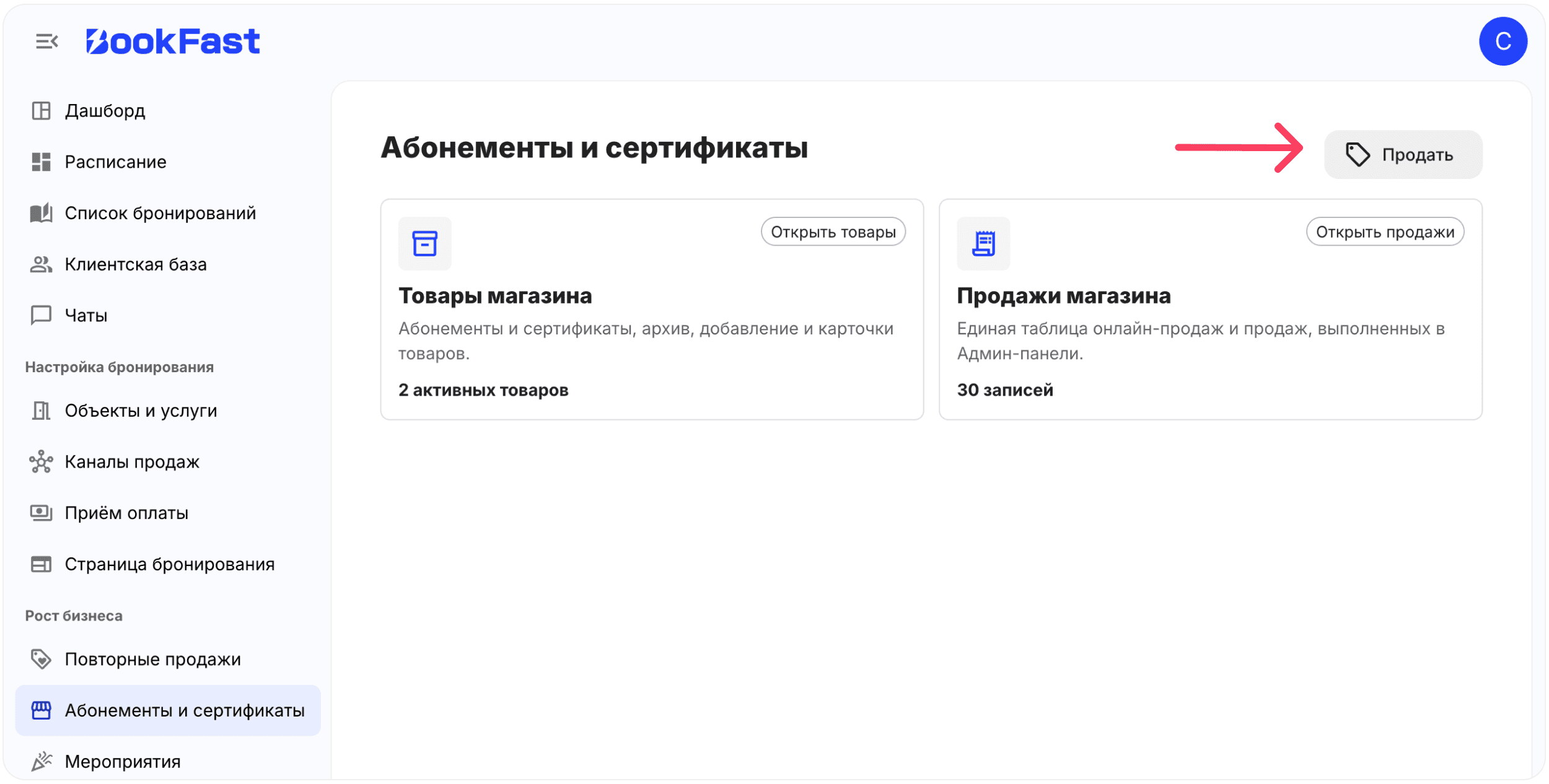Click the archive box icon on Товары магазина card
The image size is (1549, 784).
(424, 243)
